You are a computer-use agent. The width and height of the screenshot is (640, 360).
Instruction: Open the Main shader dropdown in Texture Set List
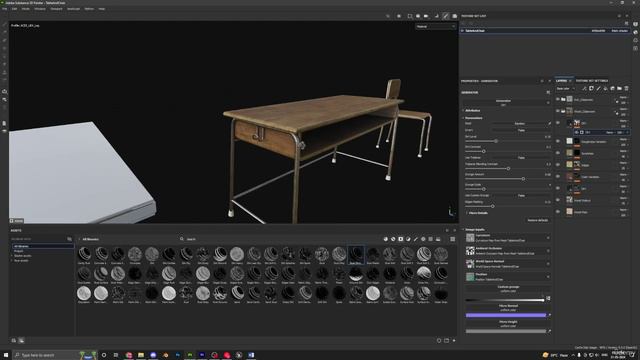(620, 31)
